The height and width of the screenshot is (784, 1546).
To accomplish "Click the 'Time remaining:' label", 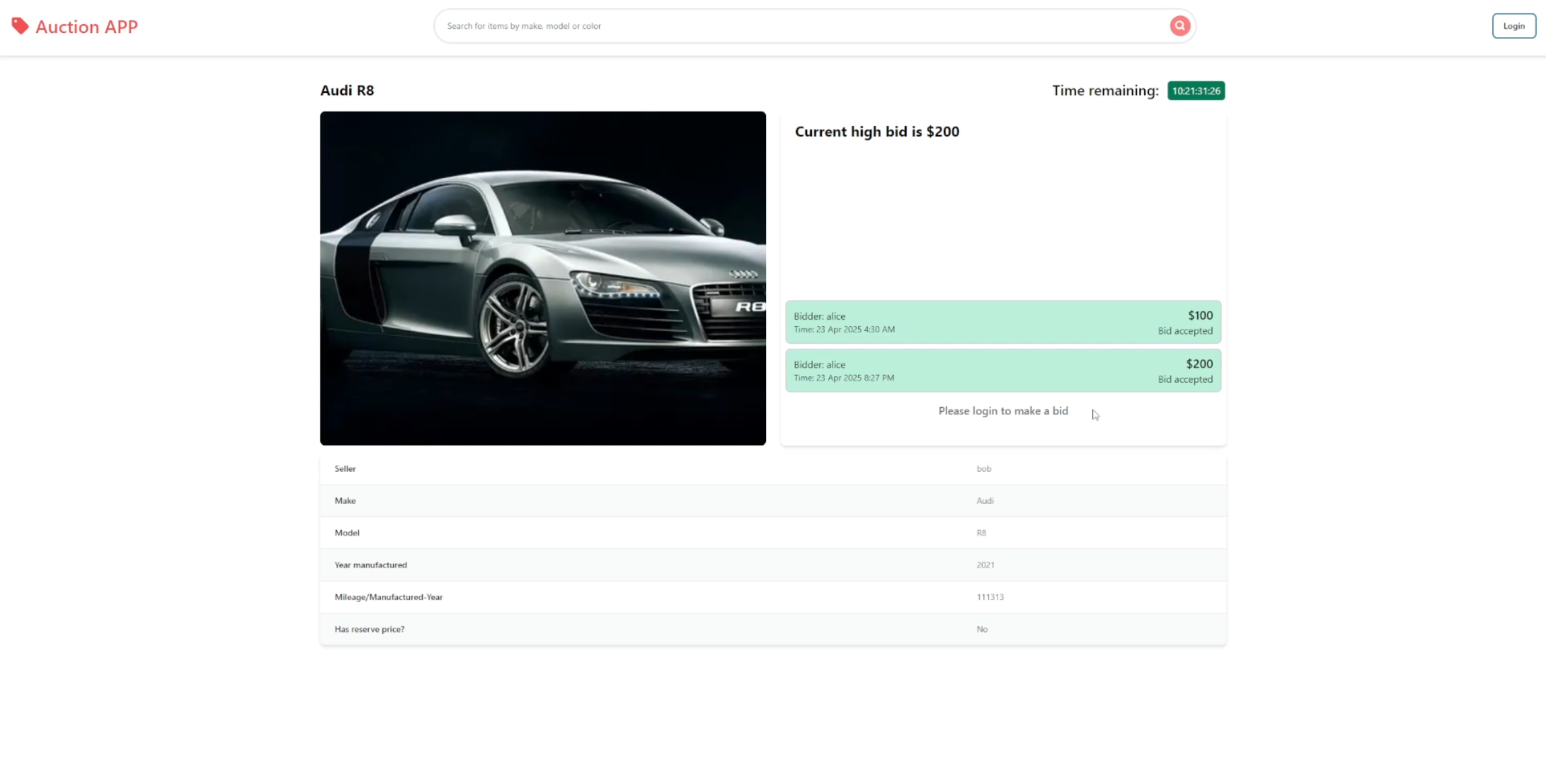I will (1105, 91).
